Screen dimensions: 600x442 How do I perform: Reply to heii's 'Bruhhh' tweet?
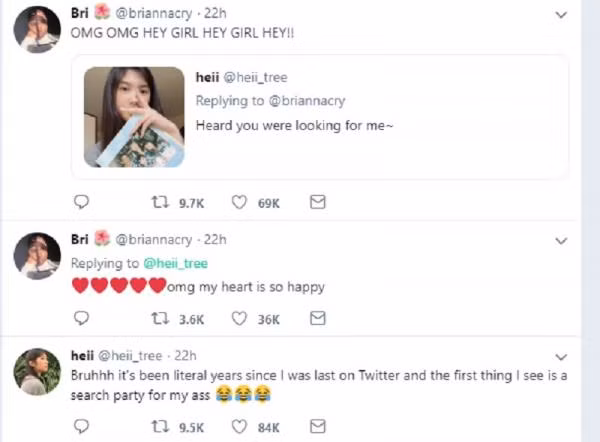tap(81, 426)
